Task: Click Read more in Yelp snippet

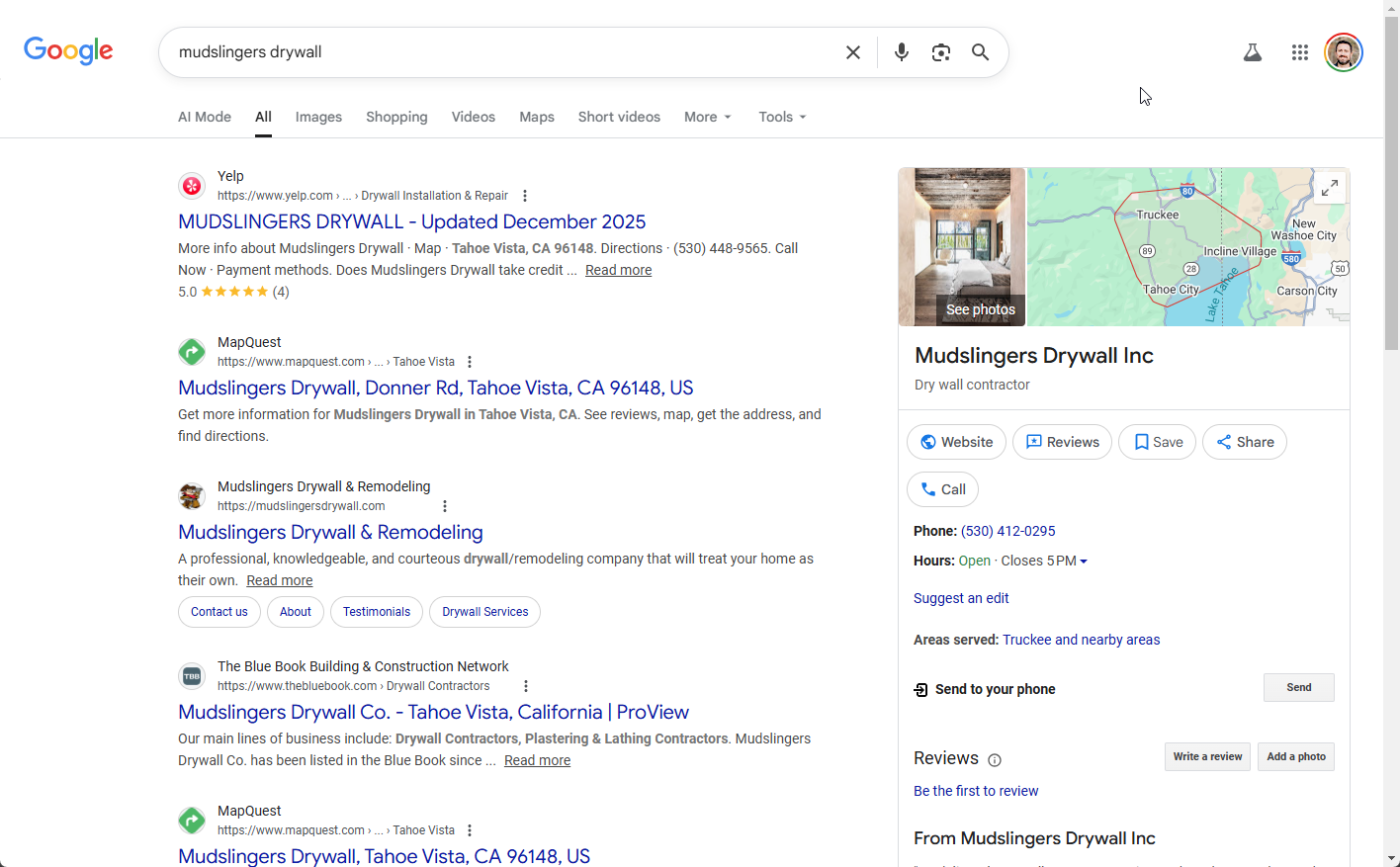Action: click(618, 270)
